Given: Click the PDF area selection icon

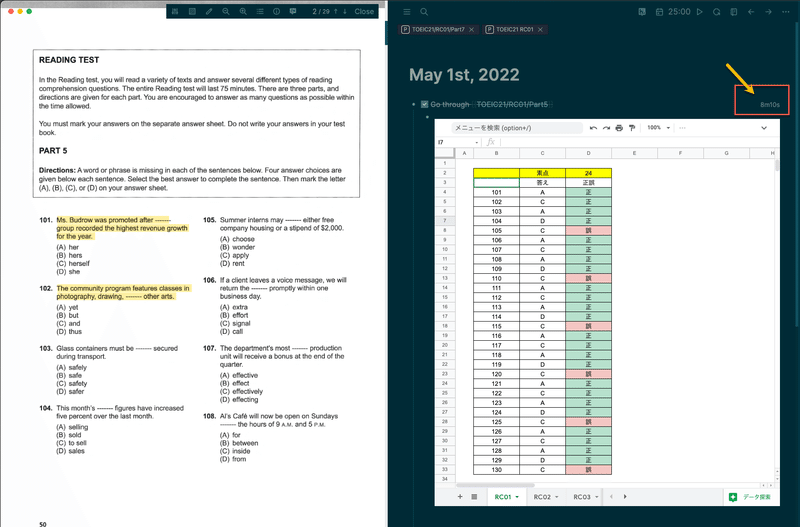Looking at the screenshot, I should point(192,11).
